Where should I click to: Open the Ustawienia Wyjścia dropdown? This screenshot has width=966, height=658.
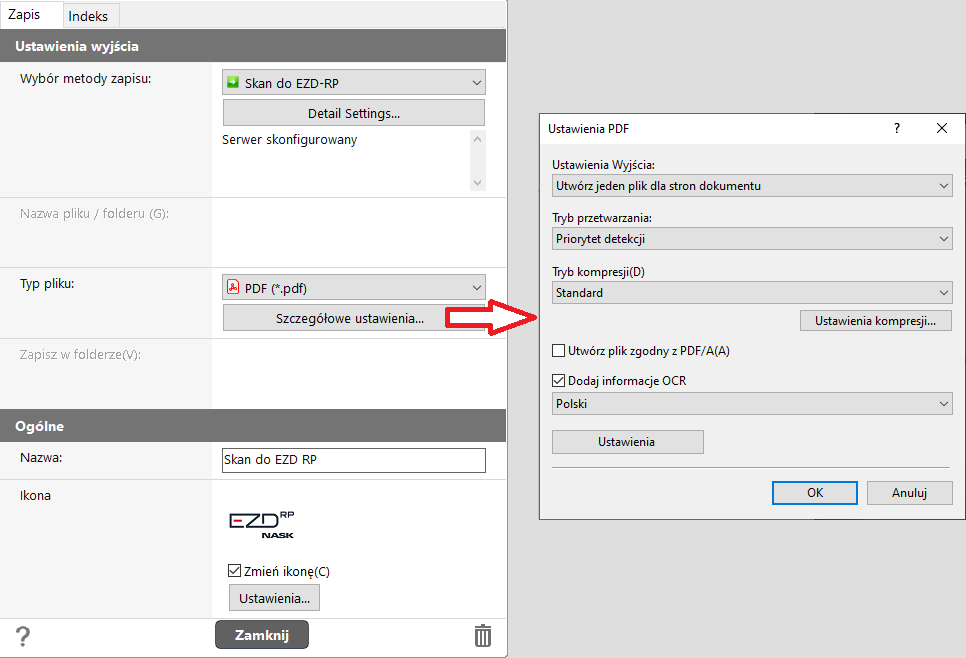tap(751, 186)
